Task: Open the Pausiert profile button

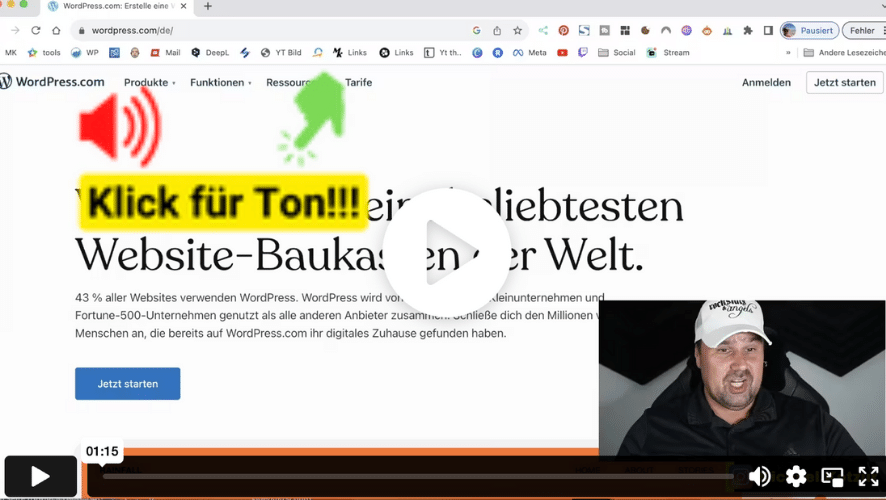Action: (x=809, y=31)
